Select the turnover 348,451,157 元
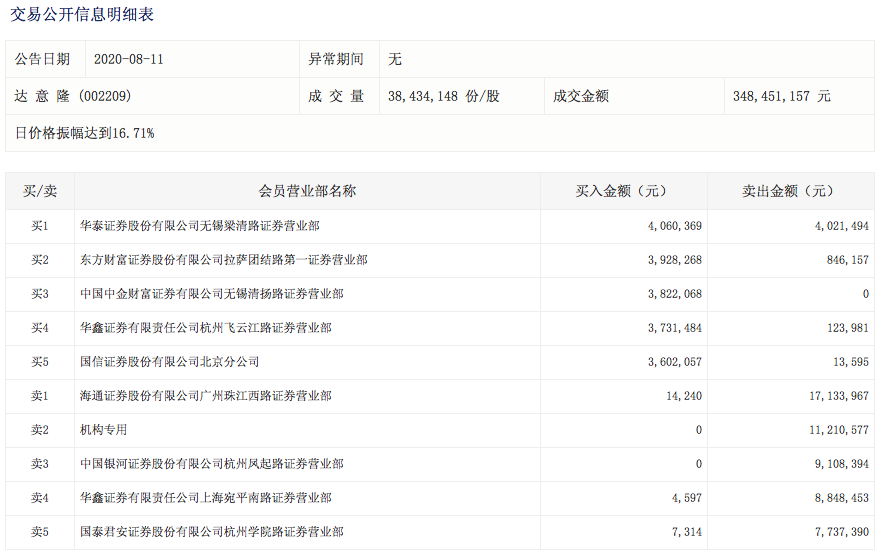 click(782, 96)
